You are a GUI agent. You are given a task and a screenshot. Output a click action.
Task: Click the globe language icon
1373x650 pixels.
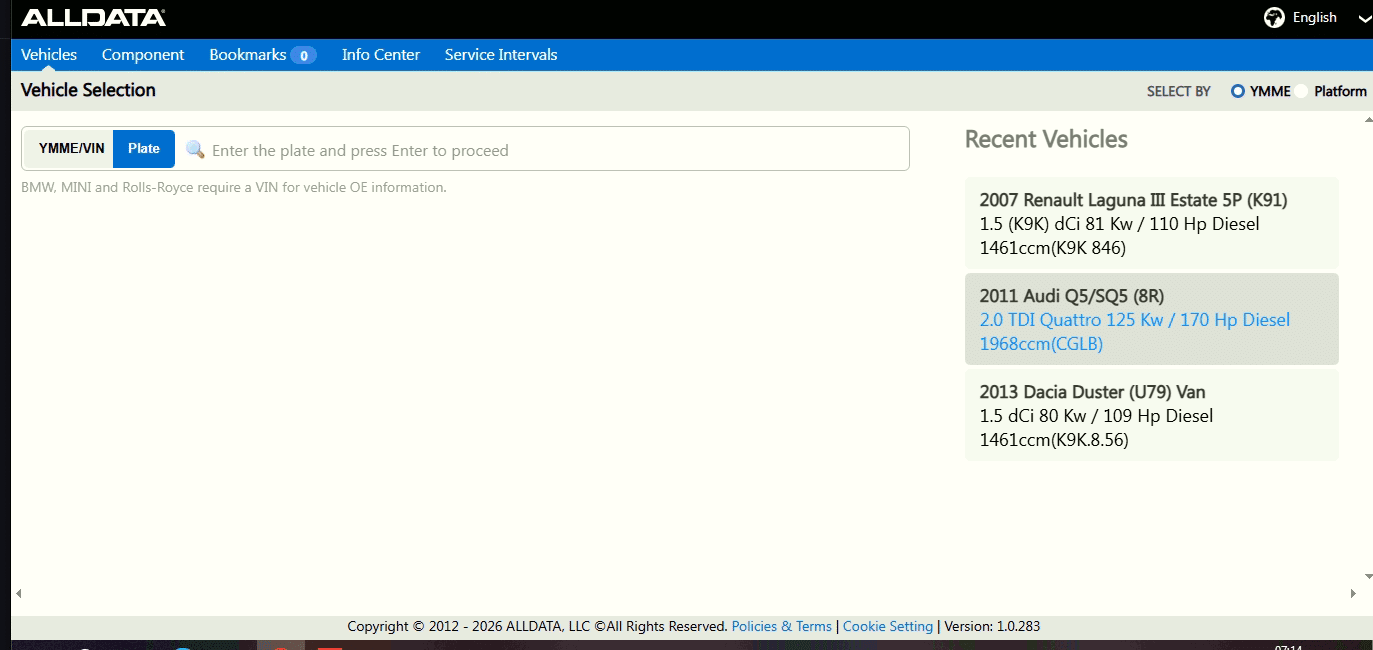tap(1274, 18)
